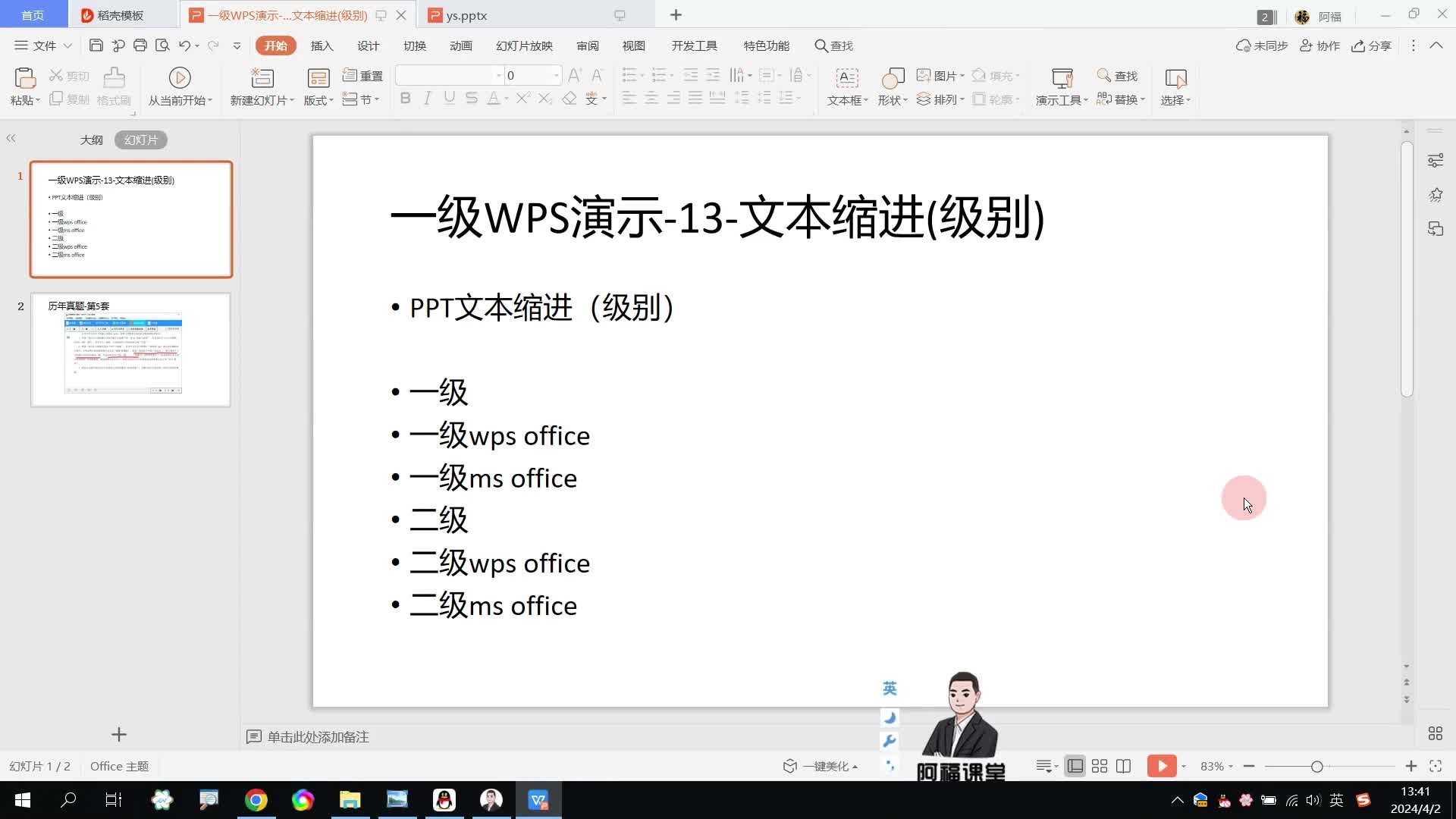This screenshot has width=1456, height=819.
Task: Switch to the Outline (大纲) pane tab
Action: click(91, 140)
